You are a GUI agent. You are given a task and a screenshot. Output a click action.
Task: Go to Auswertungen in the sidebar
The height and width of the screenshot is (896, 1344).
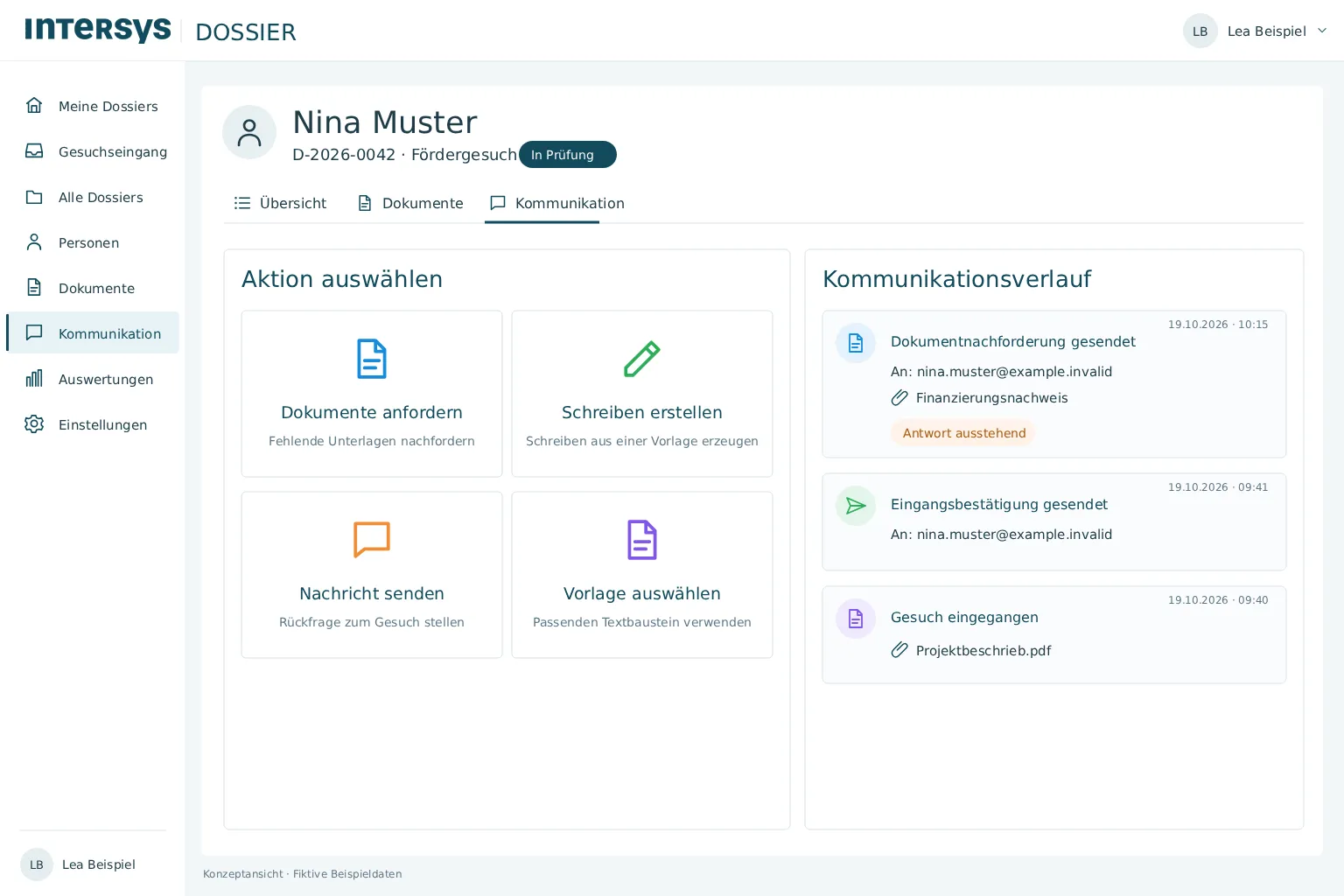click(x=93, y=379)
